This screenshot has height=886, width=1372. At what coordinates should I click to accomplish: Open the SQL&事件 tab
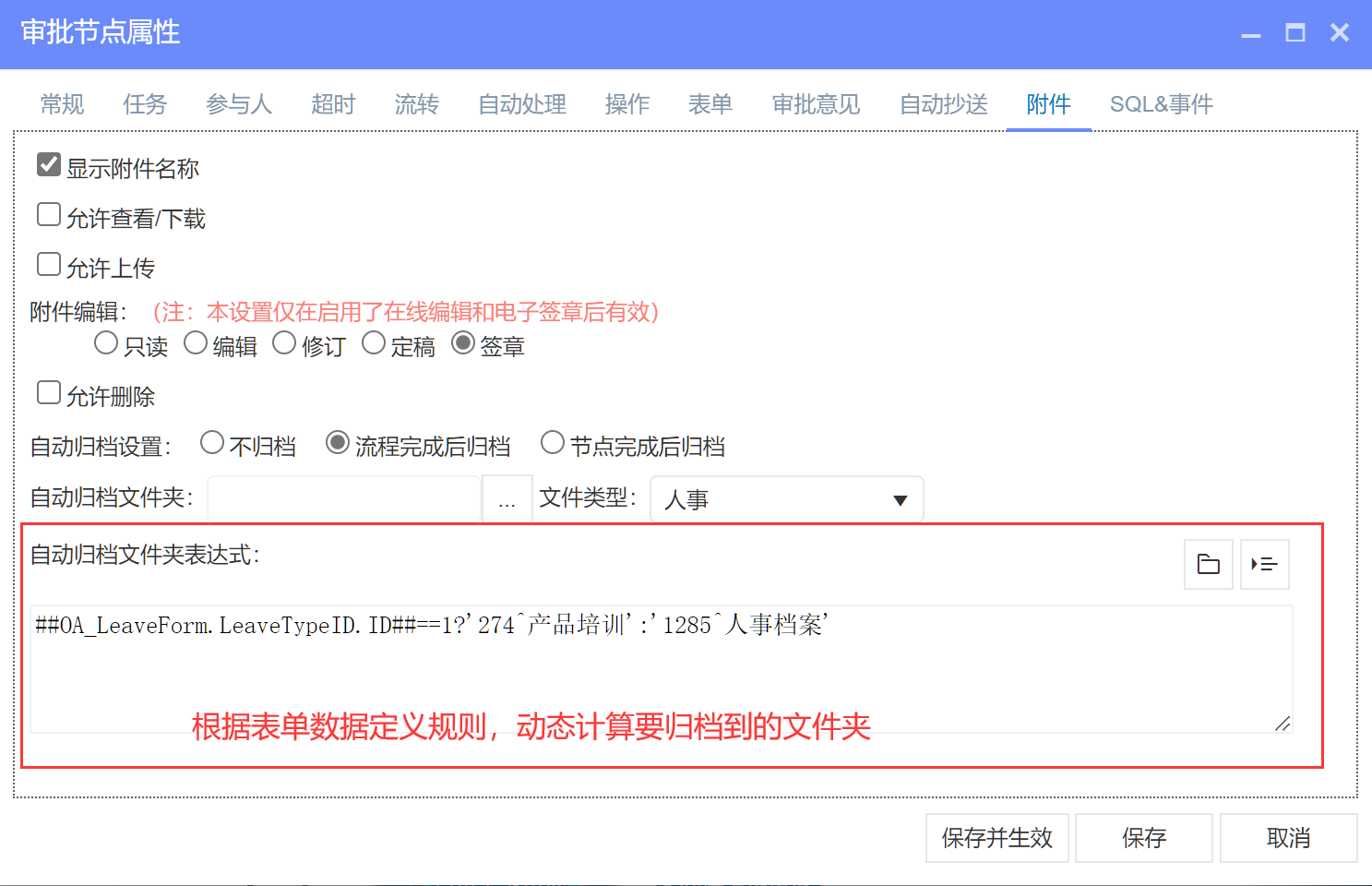click(1161, 104)
